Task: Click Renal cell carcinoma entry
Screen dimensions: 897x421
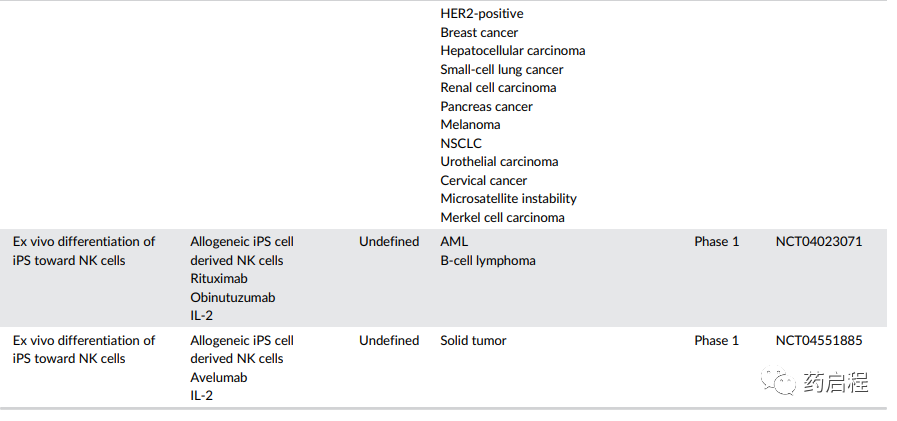Action: coord(498,88)
